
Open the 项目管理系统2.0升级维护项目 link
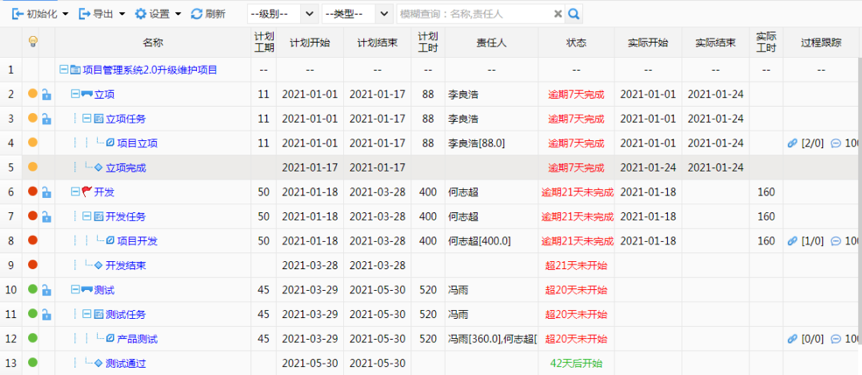[x=150, y=70]
